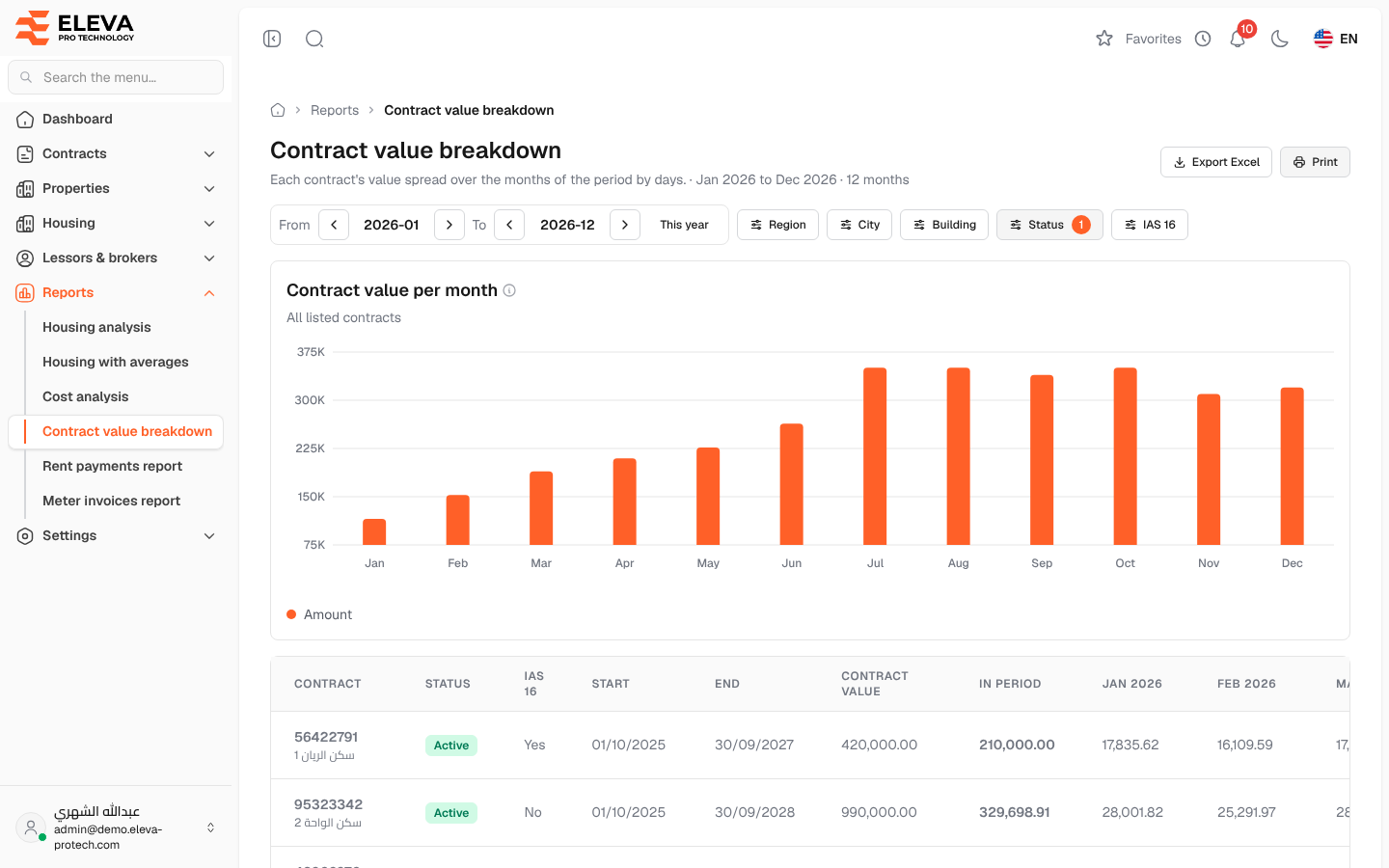Collapse the Reports menu chevron
1389x868 pixels.
(x=209, y=293)
